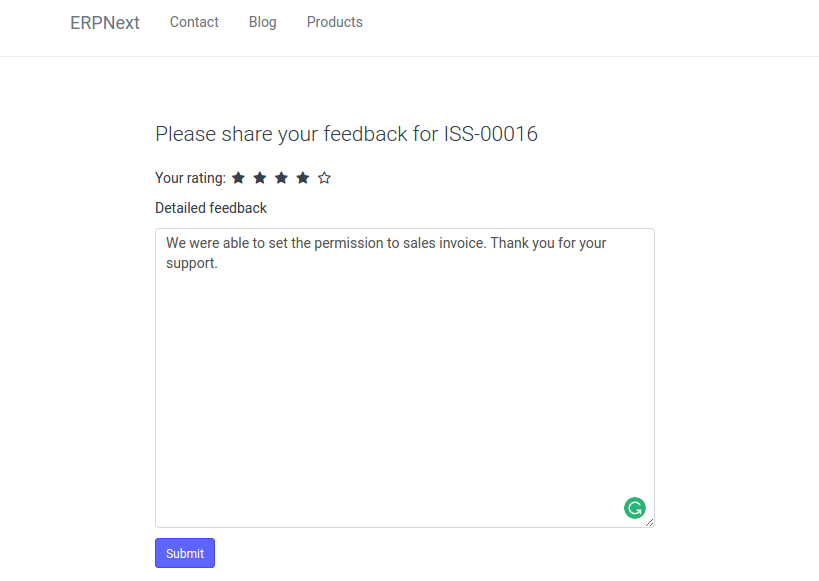
Task: Open the green Grammarly icon
Action: [x=634, y=508]
